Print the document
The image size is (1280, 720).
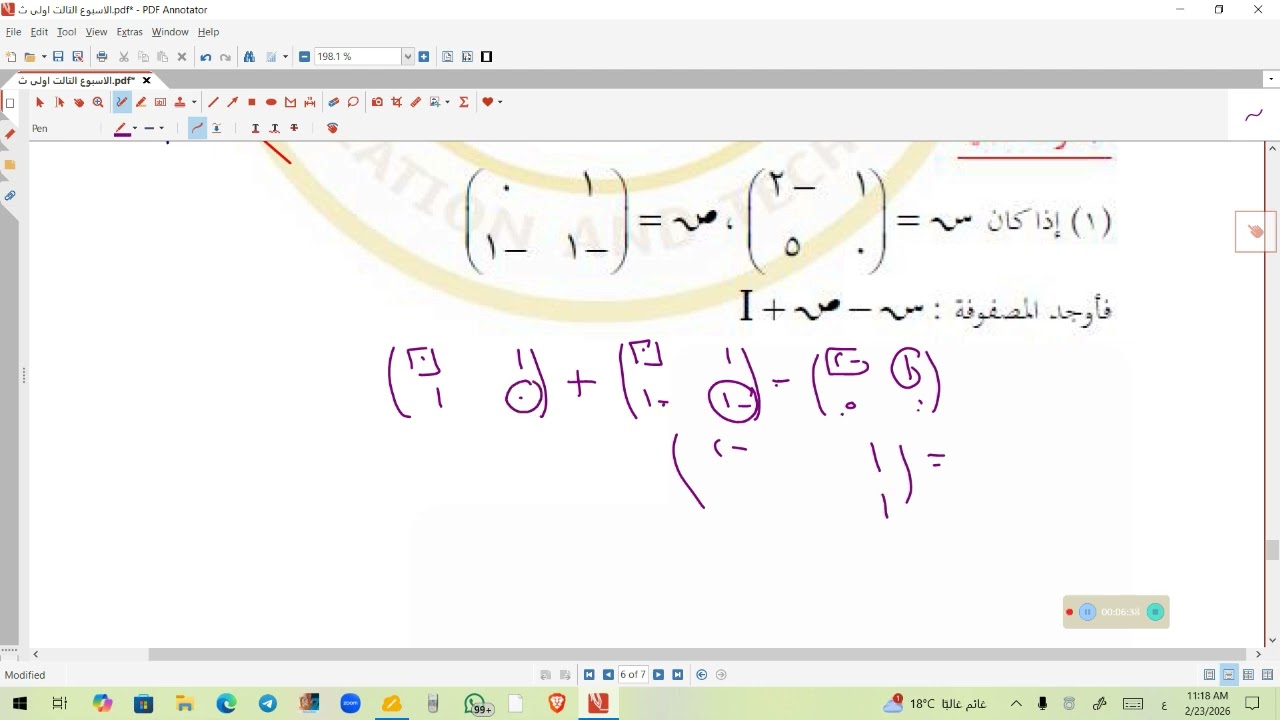pyautogui.click(x=101, y=57)
